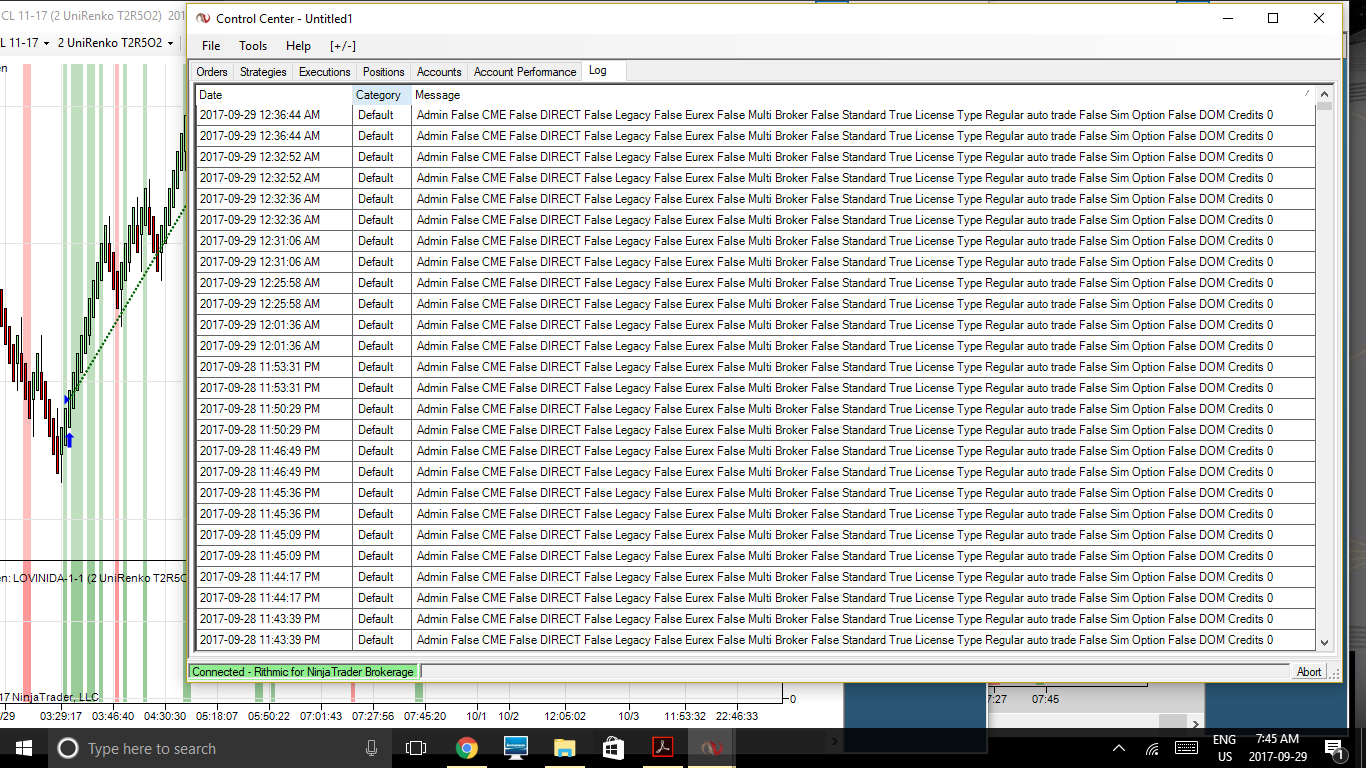Click the 10/2 date label on the chart axis

pyautogui.click(x=508, y=716)
